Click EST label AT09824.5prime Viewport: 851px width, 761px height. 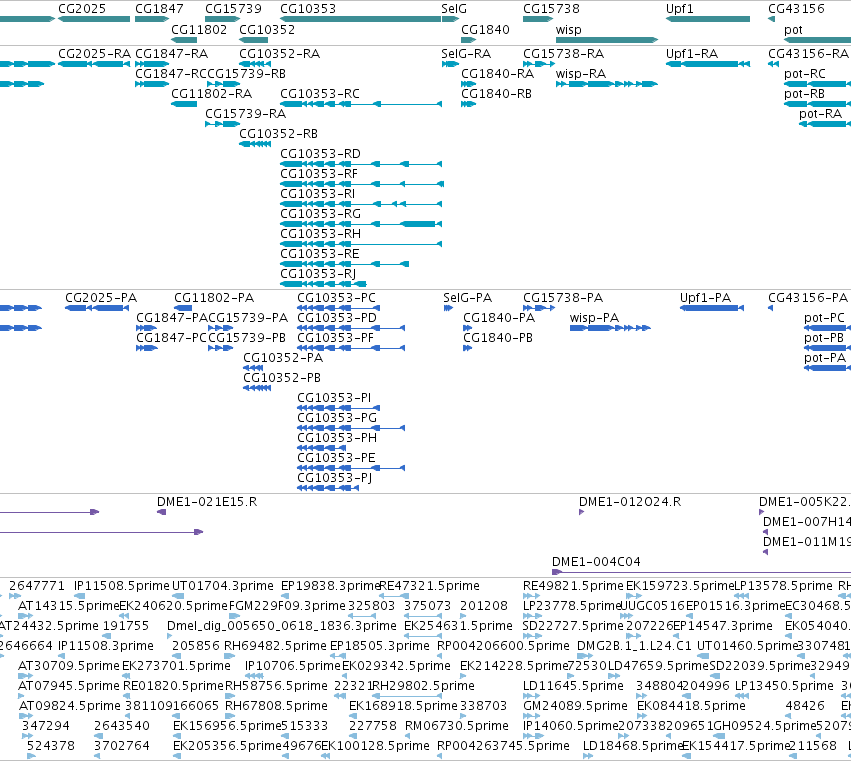[x=69, y=706]
